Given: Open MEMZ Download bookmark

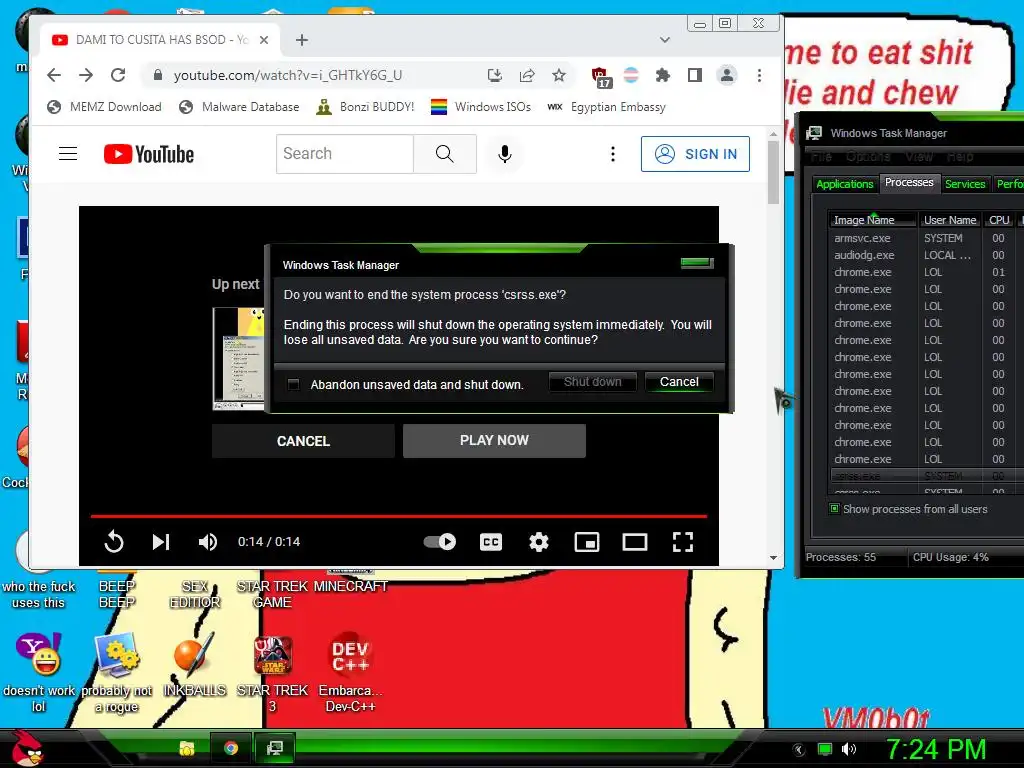Looking at the screenshot, I should (x=104, y=106).
